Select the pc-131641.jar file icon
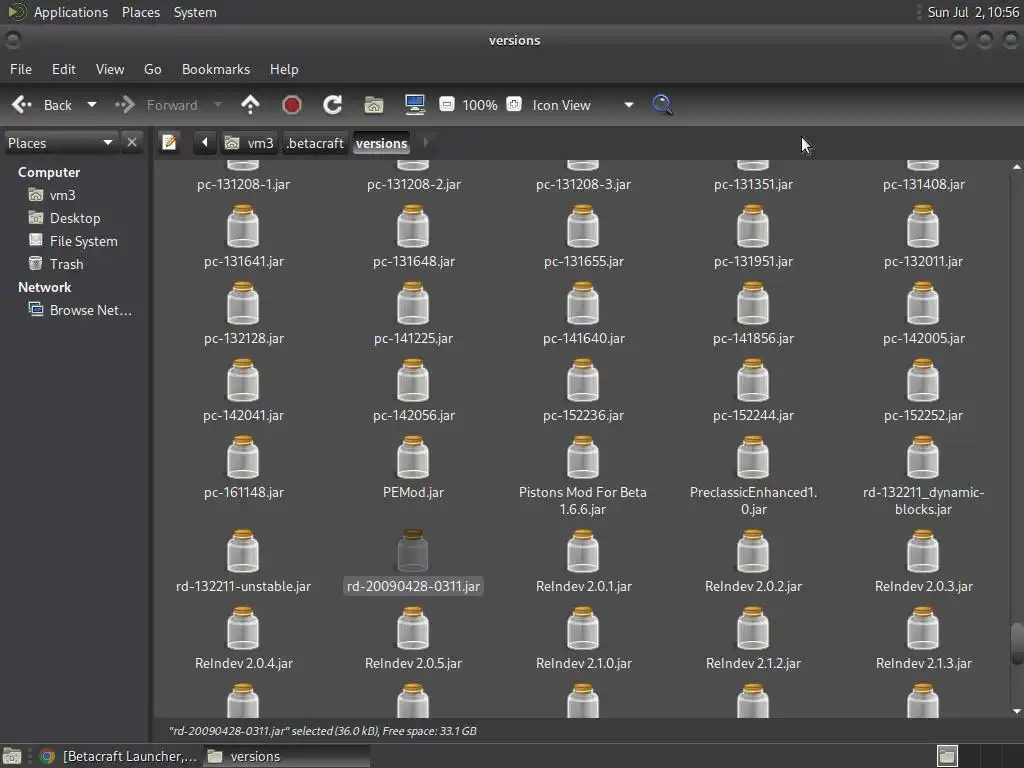 click(243, 227)
